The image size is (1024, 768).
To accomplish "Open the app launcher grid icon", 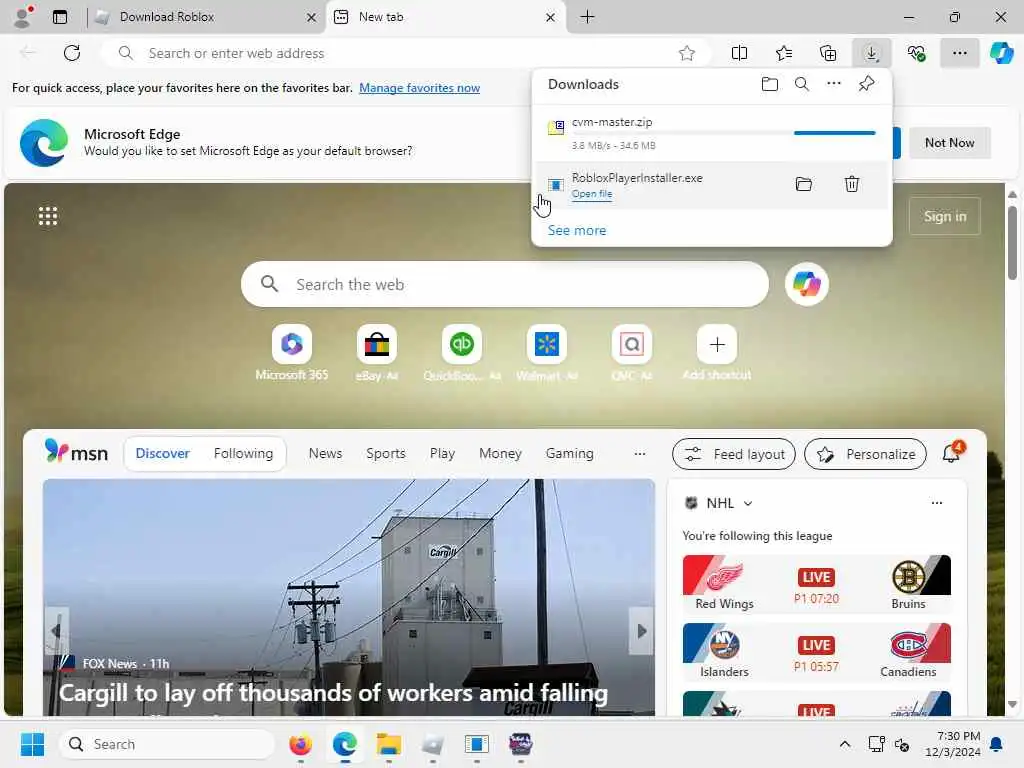I will (x=48, y=216).
